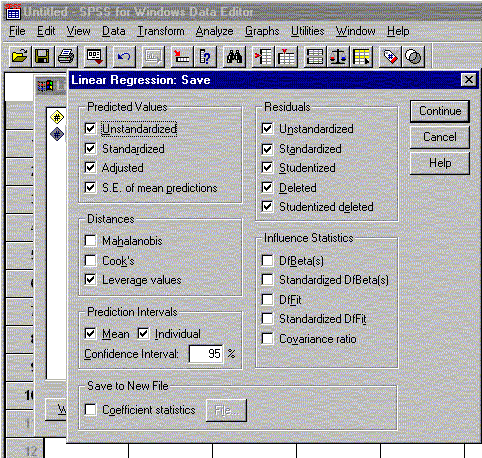Enable the DfFit checkbox
Viewport: 482px width, 458px height.
267,299
